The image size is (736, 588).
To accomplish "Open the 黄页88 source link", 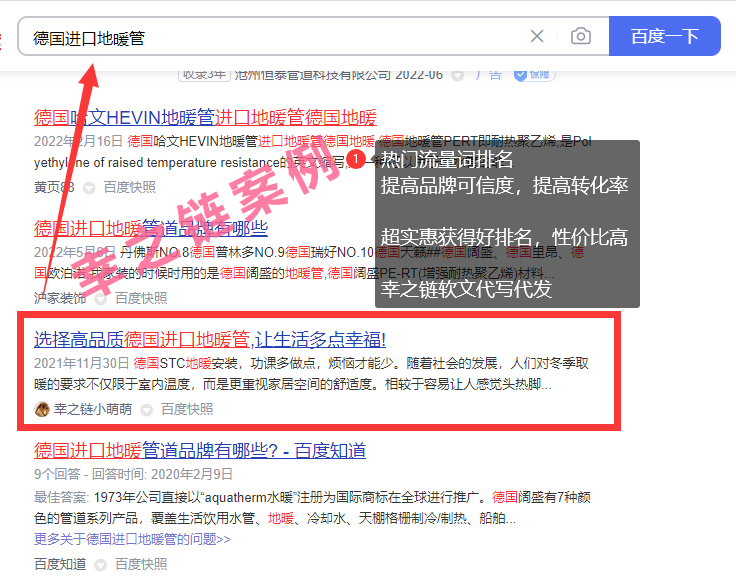I will (x=54, y=187).
